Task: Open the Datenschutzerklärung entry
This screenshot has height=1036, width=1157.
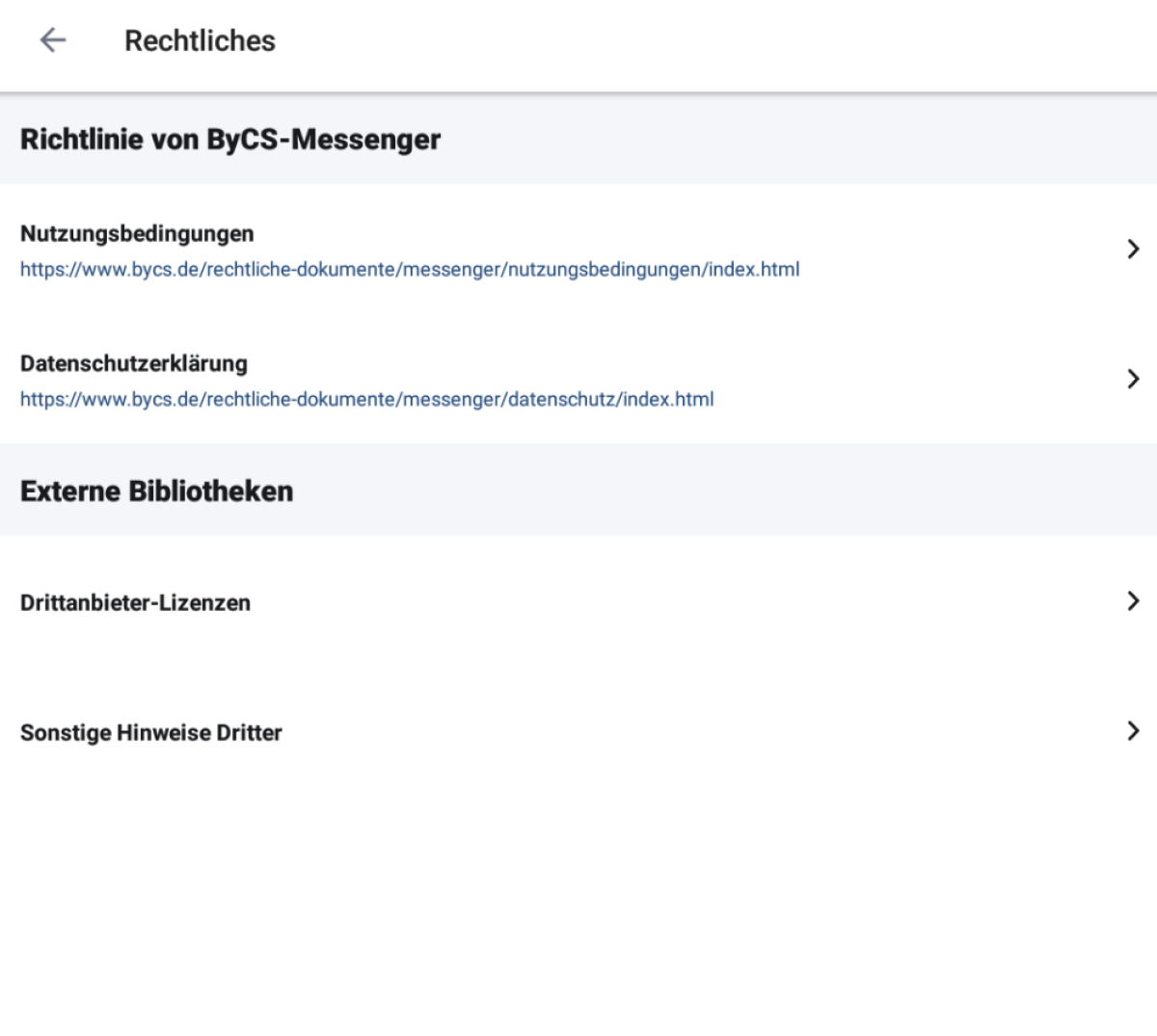Action: (x=578, y=380)
